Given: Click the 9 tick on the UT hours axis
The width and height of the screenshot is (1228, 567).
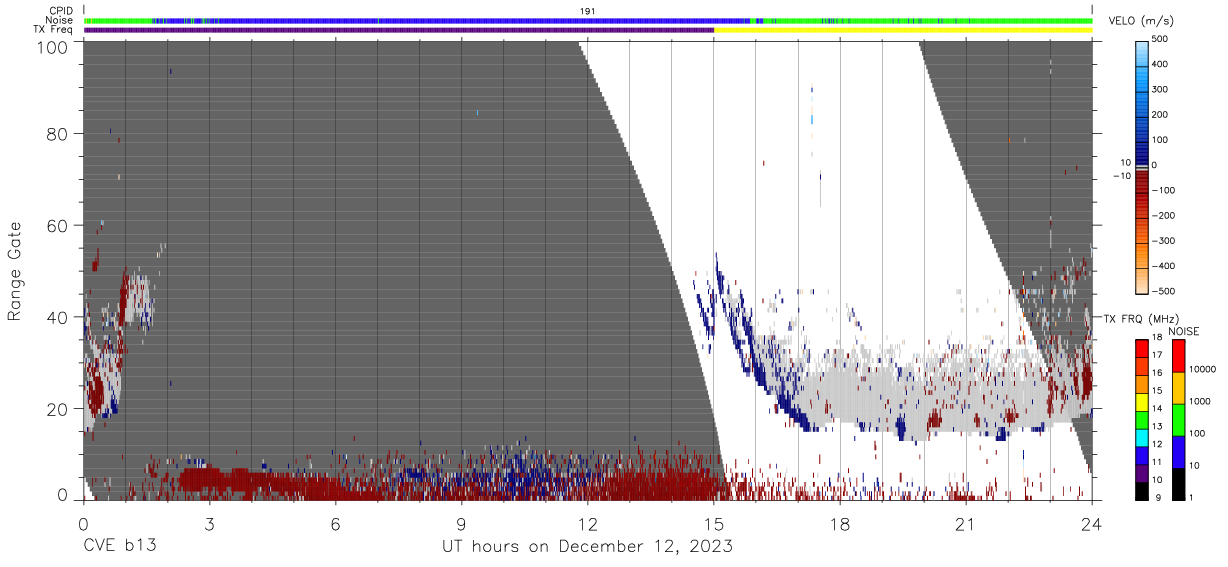Looking at the screenshot, I should [x=461, y=524].
